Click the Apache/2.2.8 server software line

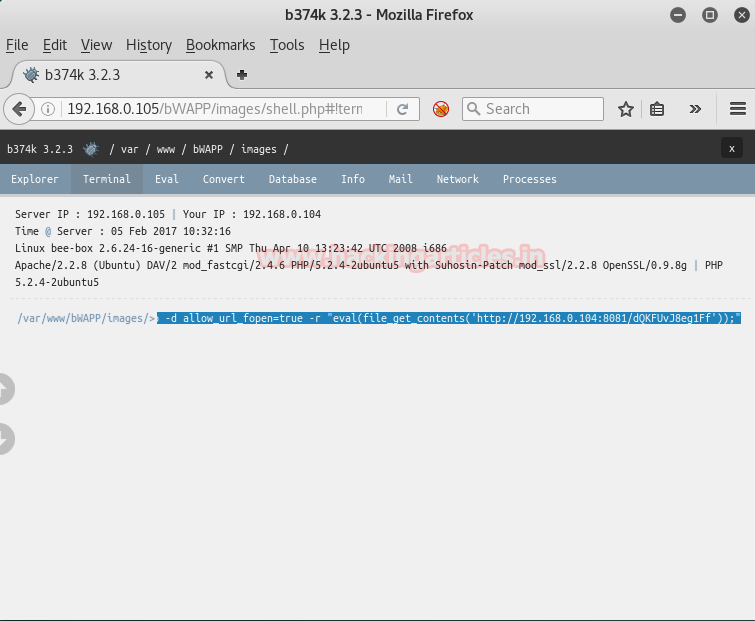[351, 265]
